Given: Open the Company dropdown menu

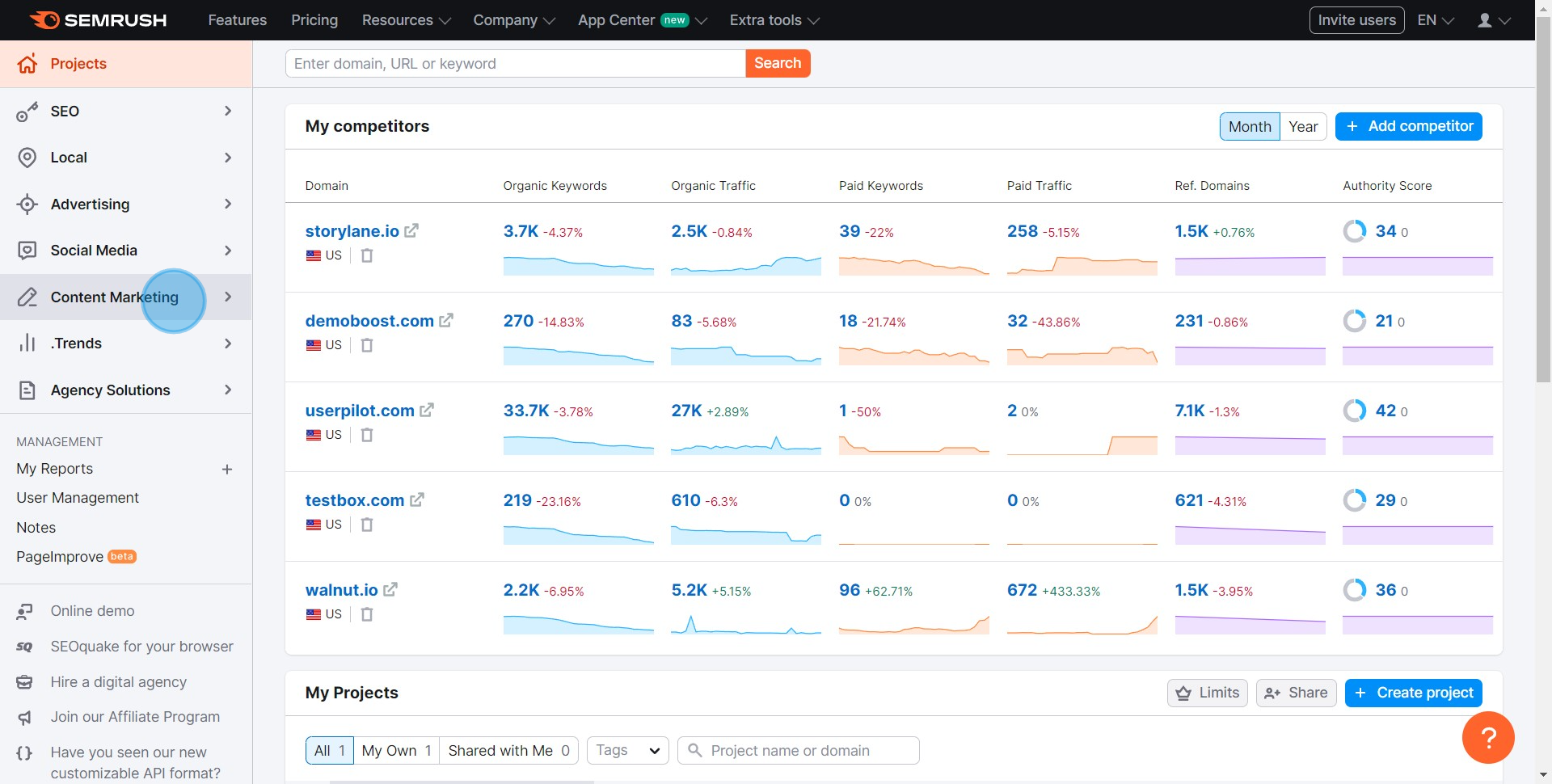Looking at the screenshot, I should click(x=514, y=20).
